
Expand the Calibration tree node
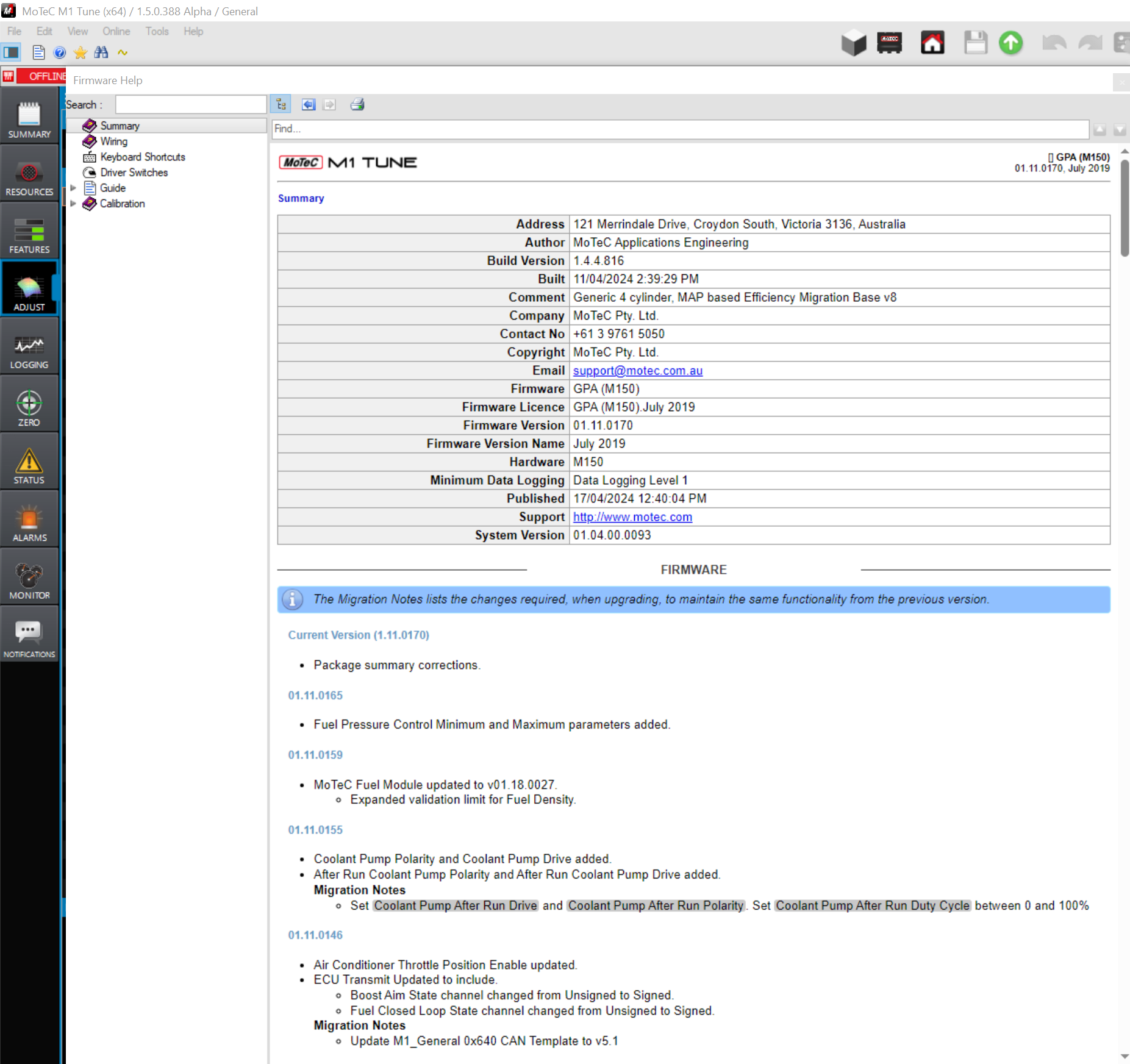[73, 204]
